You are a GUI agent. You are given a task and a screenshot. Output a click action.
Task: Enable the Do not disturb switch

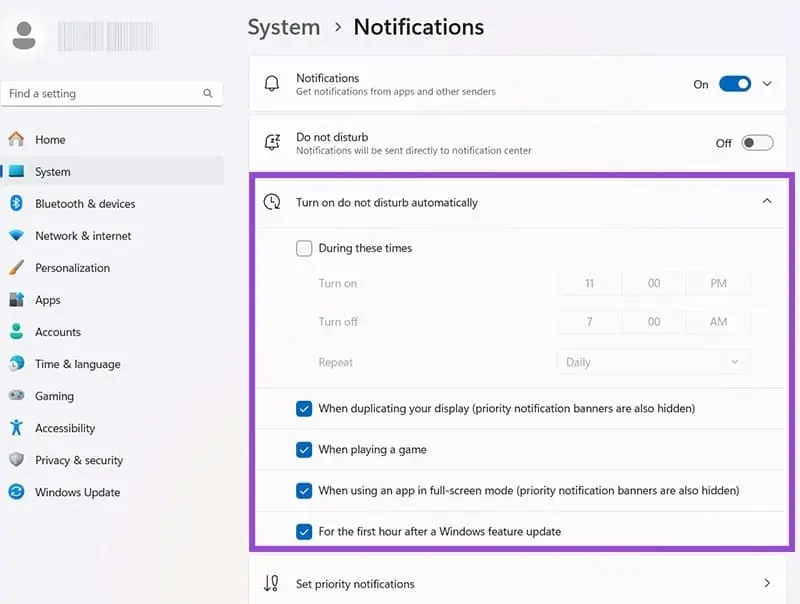point(757,143)
